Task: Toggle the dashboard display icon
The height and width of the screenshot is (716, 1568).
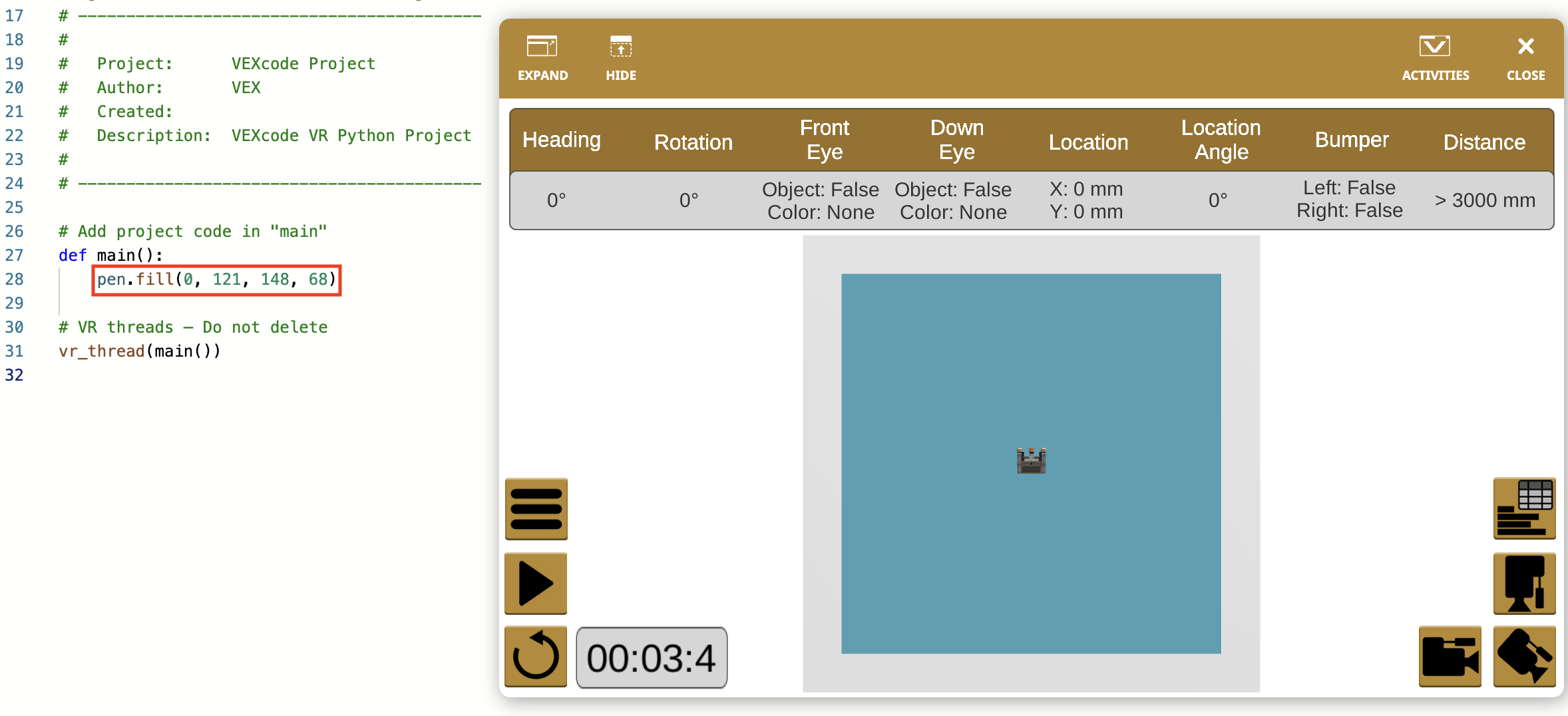Action: pyautogui.click(x=1524, y=509)
